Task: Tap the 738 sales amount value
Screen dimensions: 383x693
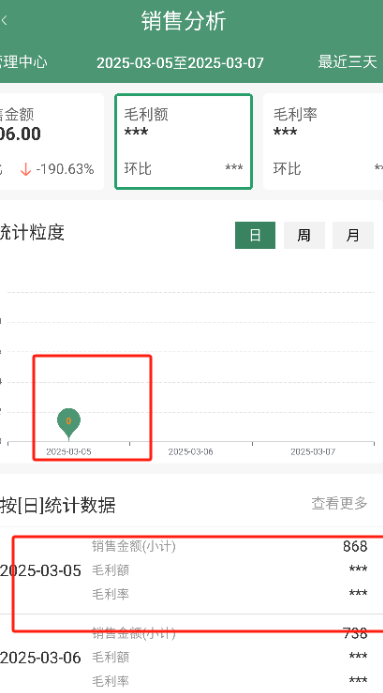Action: (355, 633)
